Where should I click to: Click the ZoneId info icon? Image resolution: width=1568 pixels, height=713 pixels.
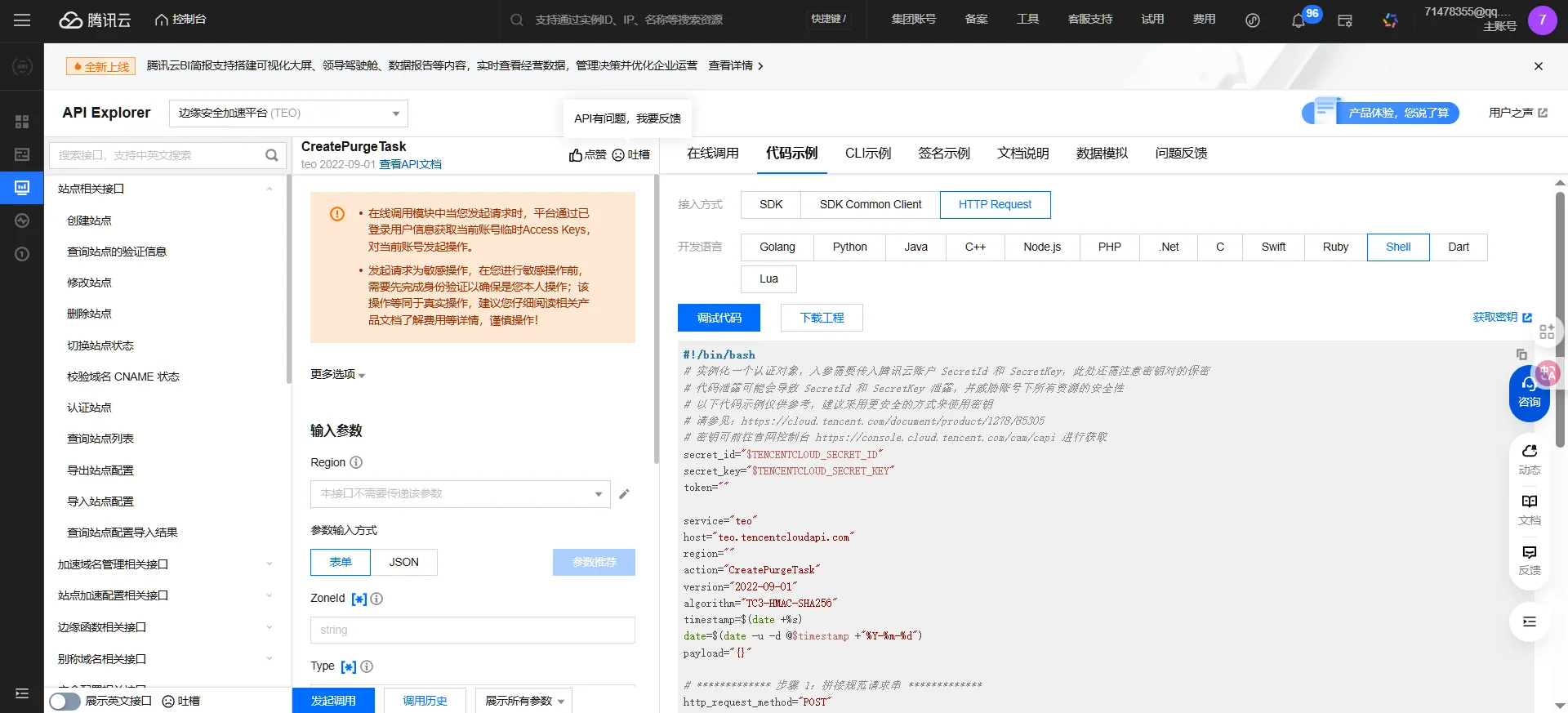(x=376, y=599)
